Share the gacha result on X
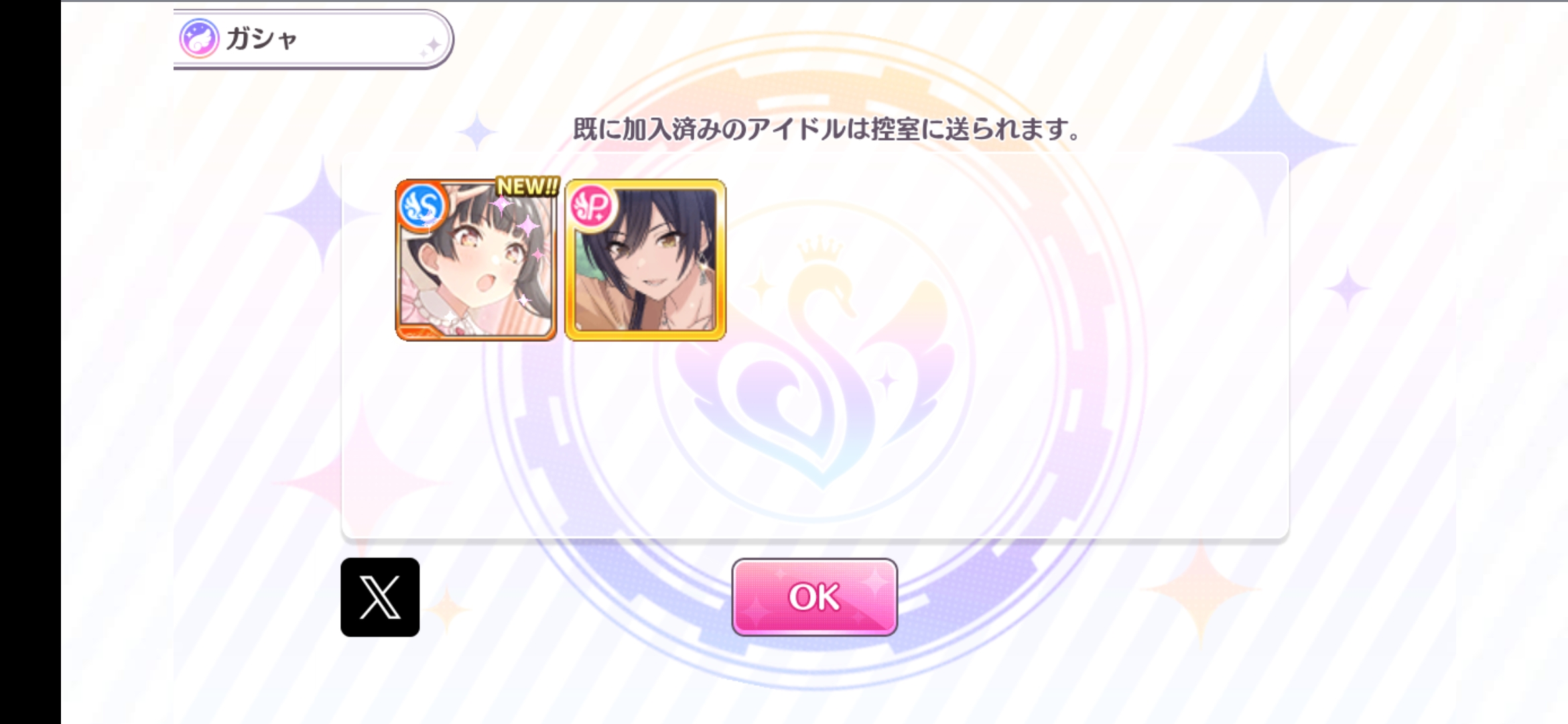1568x724 pixels. [380, 597]
